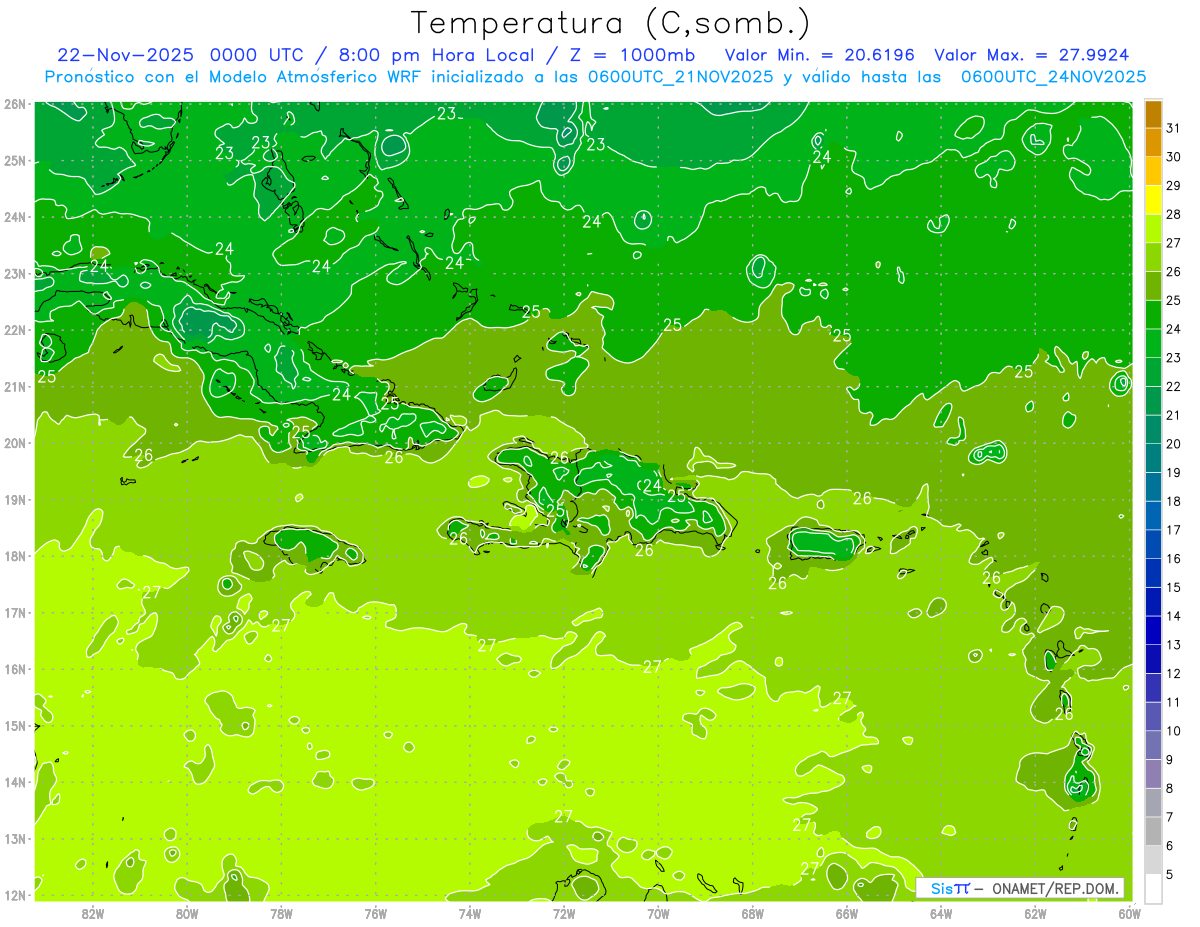Viewport: 1200px width, 927px height.
Task: Click the colorbar legend value 28
Action: 1173,214
